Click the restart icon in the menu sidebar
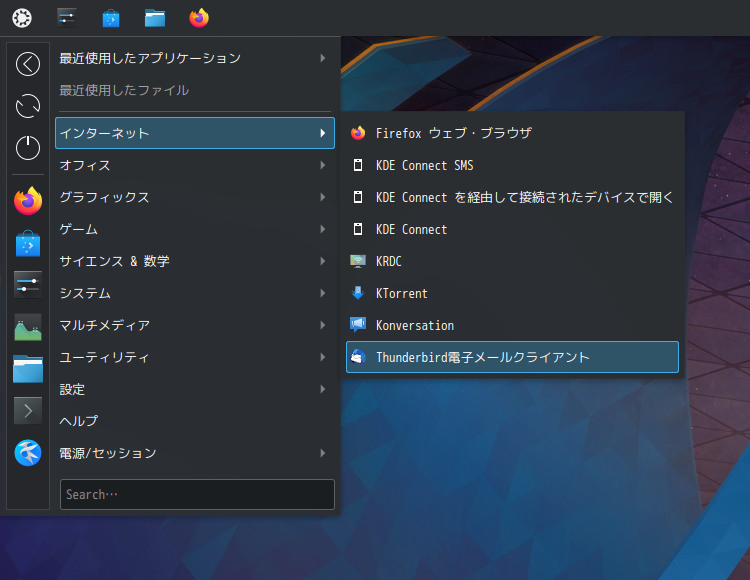750x580 pixels. pyautogui.click(x=28, y=106)
